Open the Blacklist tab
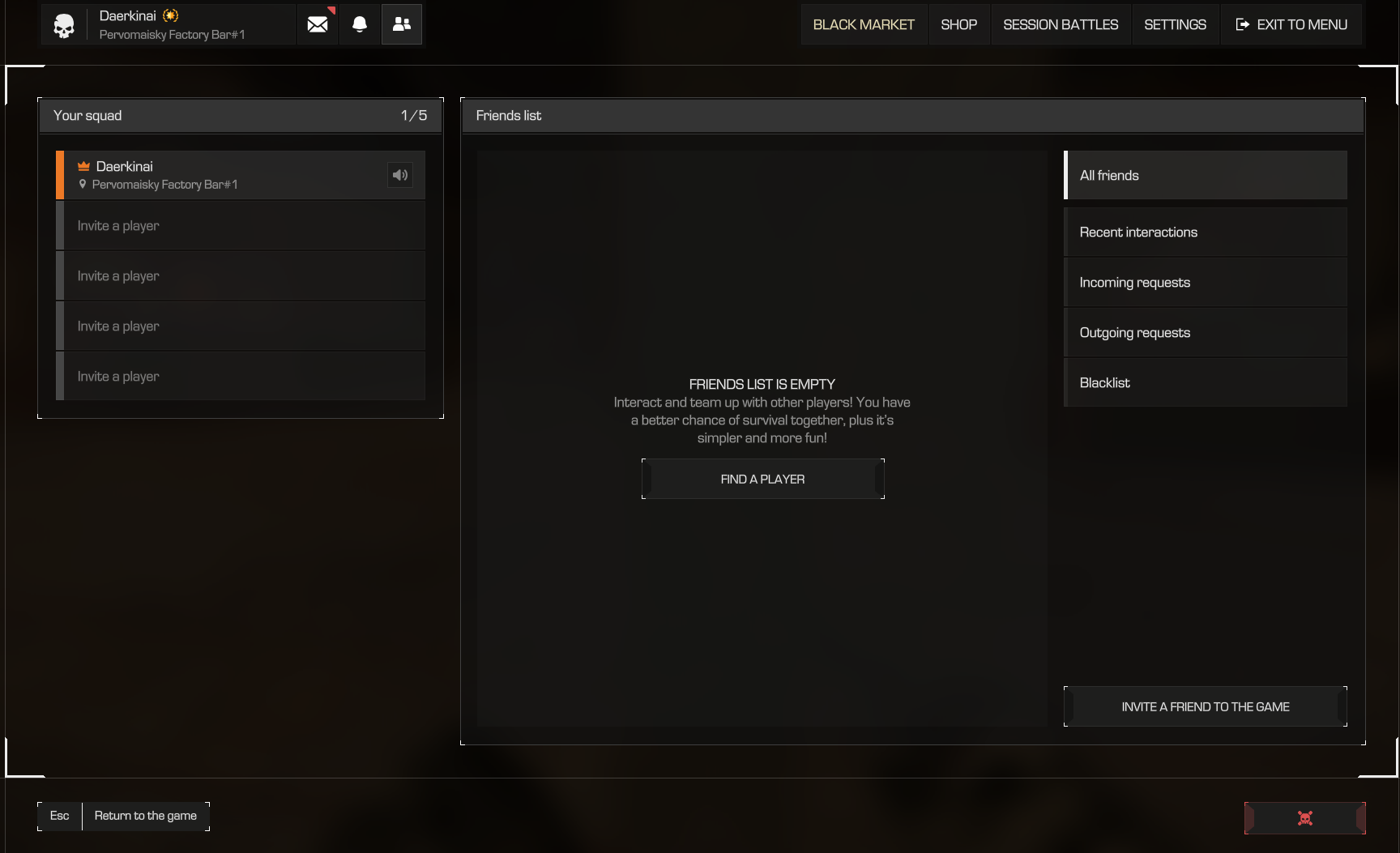Screen dimensions: 1400x853 point(1206,383)
